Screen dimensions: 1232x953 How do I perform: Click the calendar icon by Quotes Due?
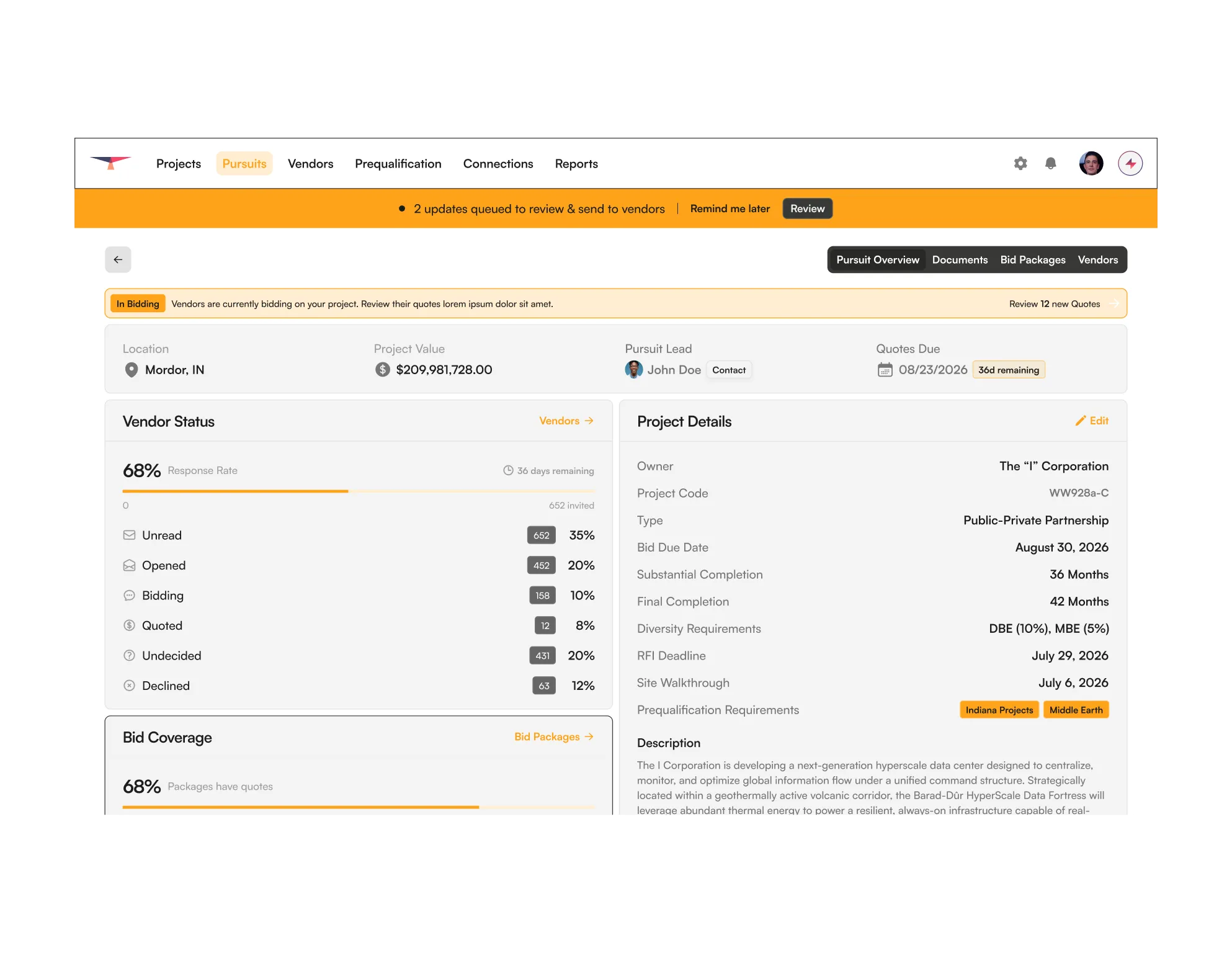885,370
